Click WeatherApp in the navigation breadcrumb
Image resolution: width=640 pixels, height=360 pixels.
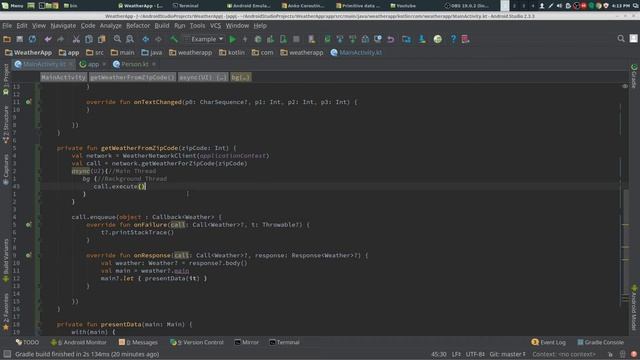click(x=29, y=53)
